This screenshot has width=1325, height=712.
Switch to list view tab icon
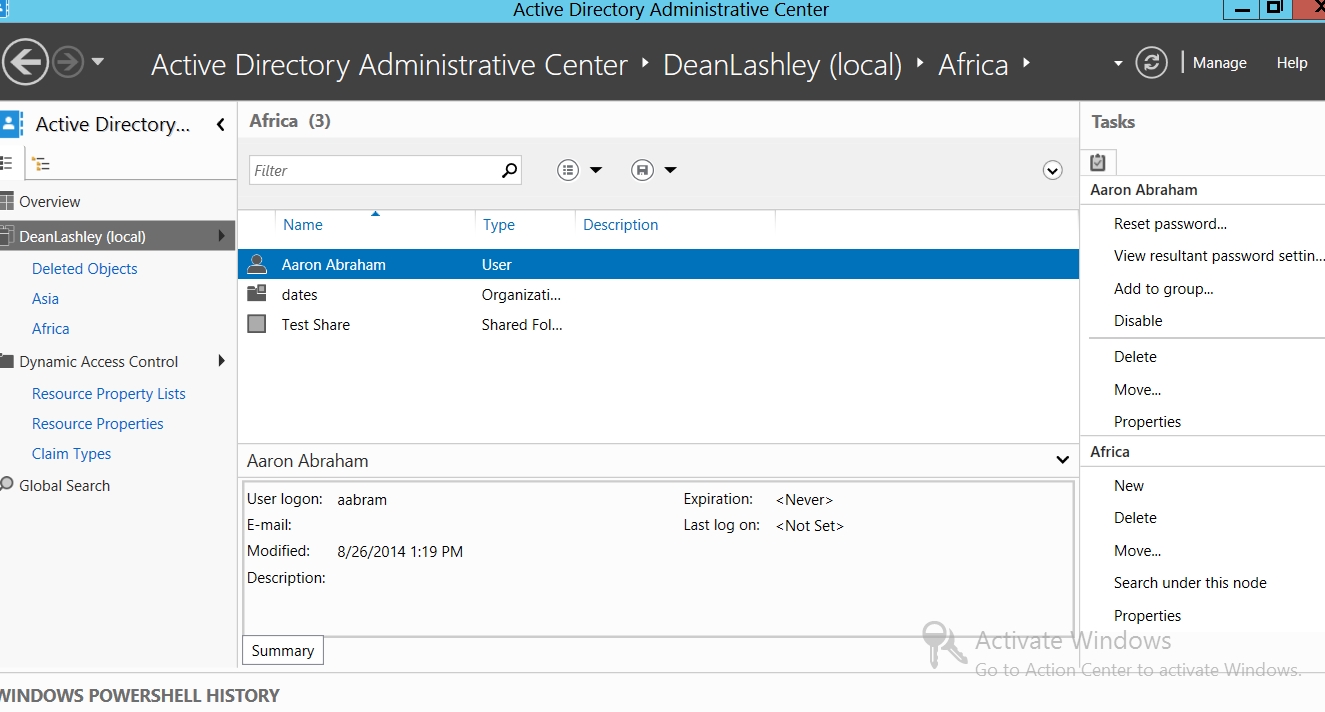pyautogui.click(x=7, y=163)
